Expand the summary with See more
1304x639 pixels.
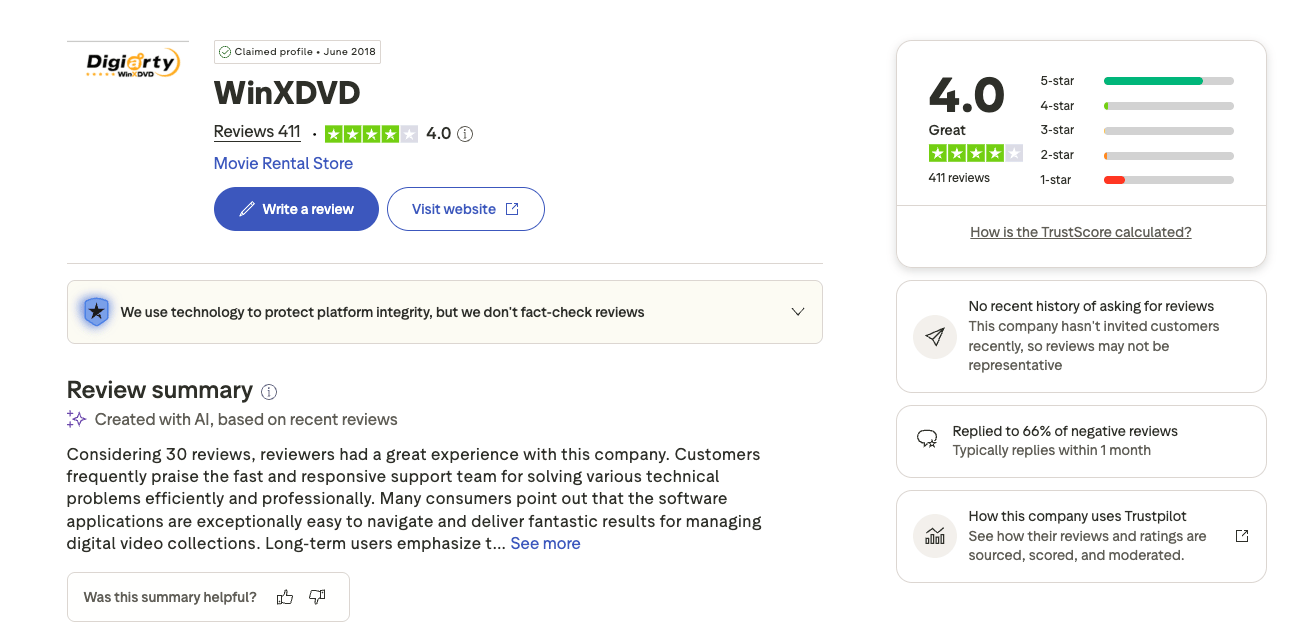545,543
